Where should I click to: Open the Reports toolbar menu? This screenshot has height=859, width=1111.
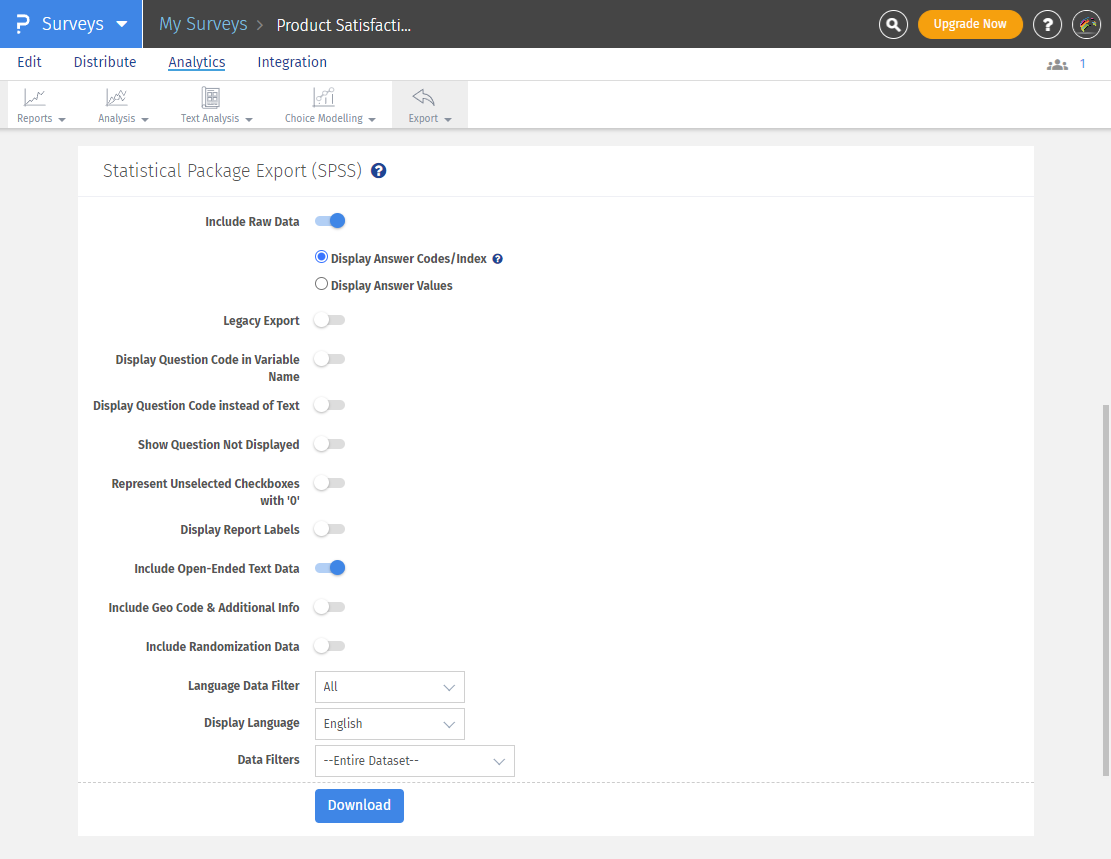click(35, 104)
